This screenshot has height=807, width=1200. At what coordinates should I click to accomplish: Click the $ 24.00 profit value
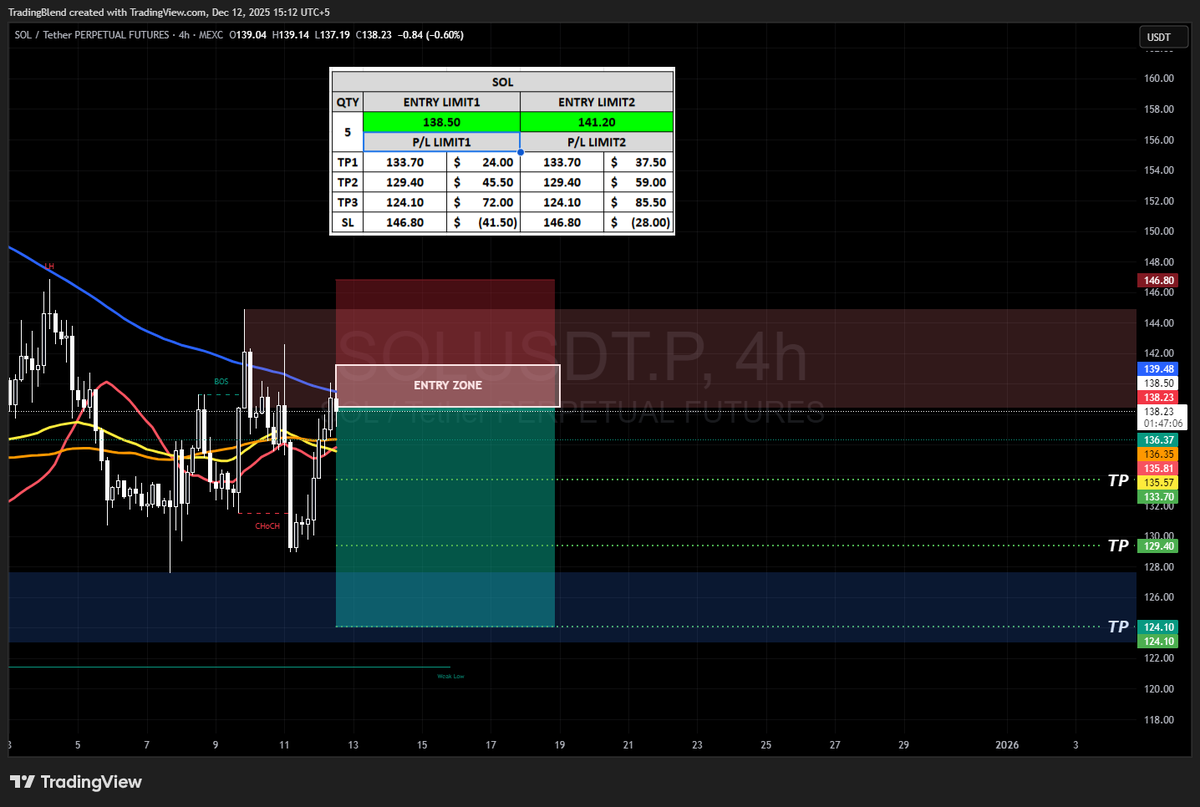(483, 162)
